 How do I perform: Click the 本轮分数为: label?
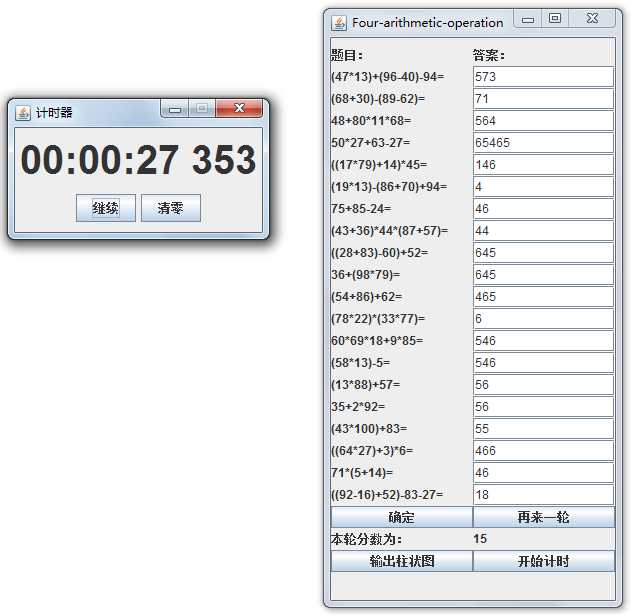(367, 539)
